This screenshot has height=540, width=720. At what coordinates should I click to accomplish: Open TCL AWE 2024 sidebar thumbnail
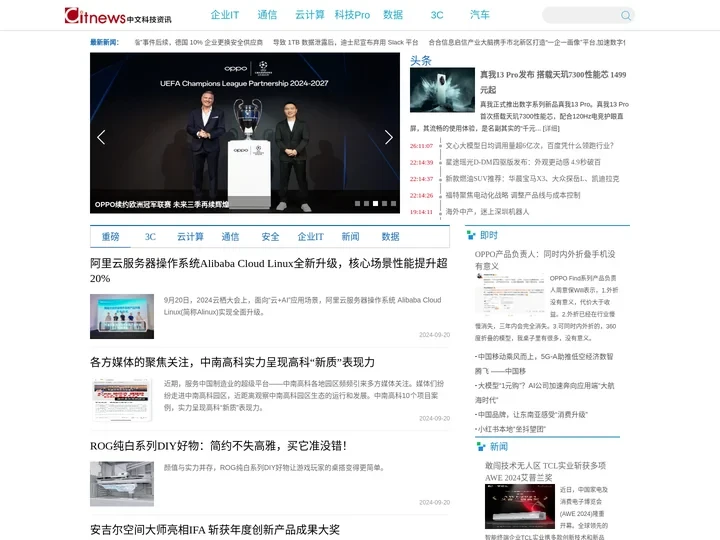[520, 506]
